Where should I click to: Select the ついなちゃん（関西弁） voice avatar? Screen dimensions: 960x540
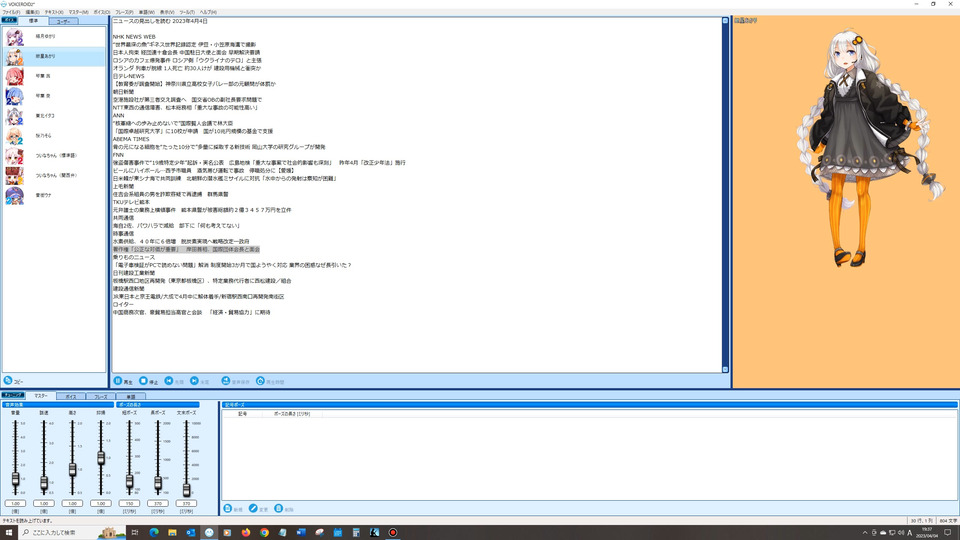coord(15,176)
